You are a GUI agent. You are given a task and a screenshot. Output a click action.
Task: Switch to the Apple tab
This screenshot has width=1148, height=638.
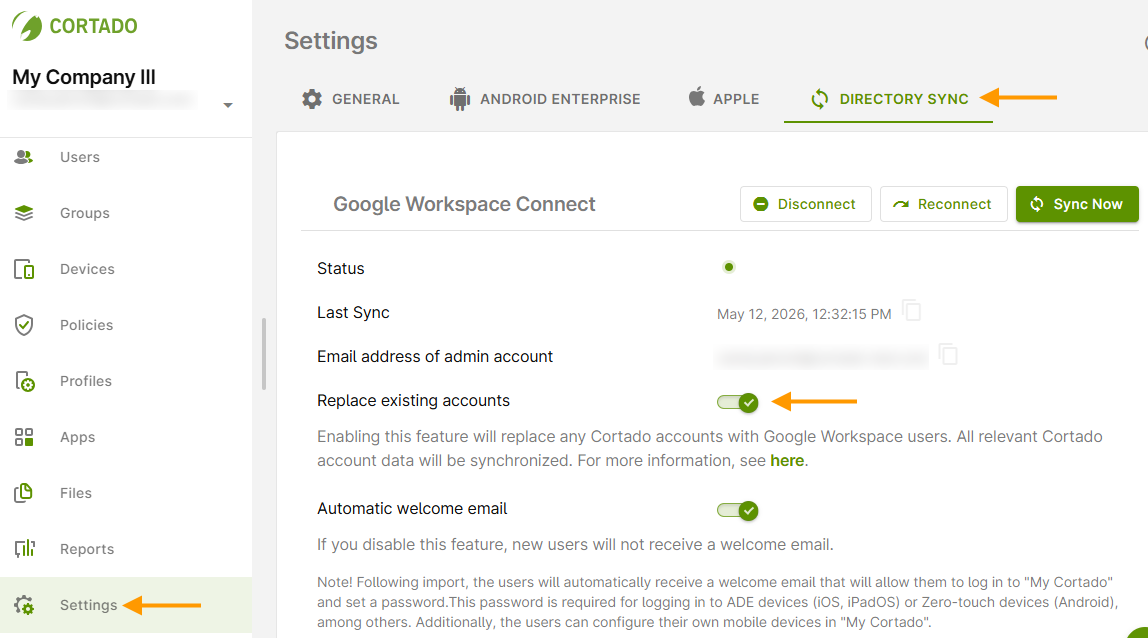[724, 99]
